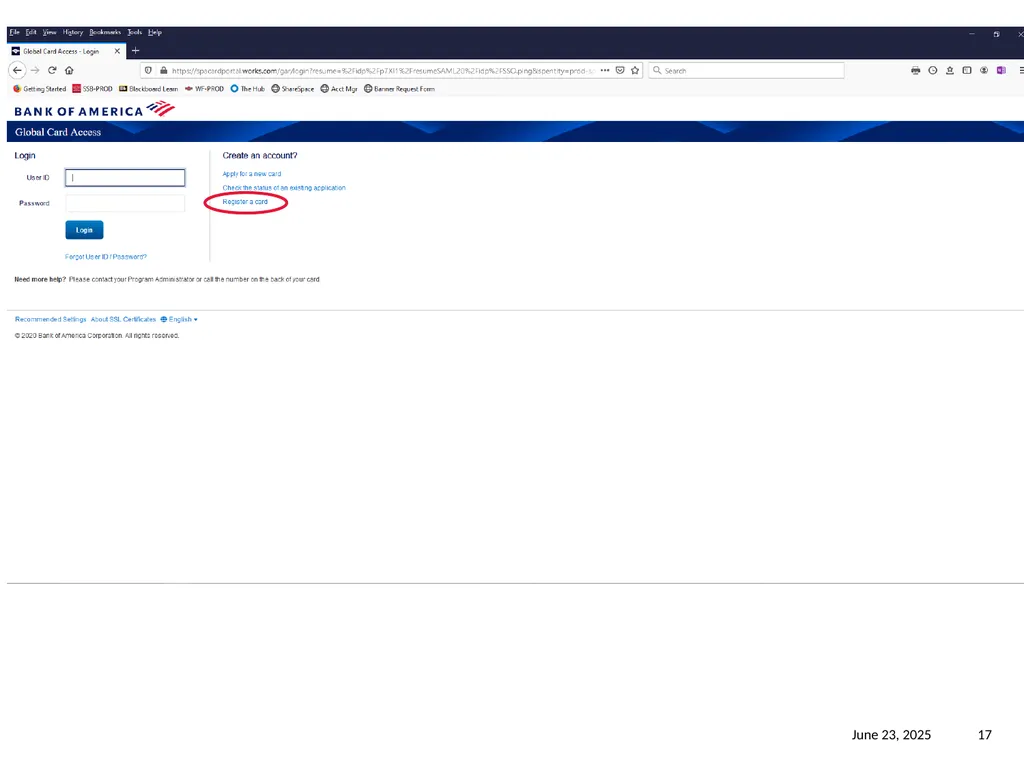Open the History menu
1024x768 pixels.
(x=73, y=32)
